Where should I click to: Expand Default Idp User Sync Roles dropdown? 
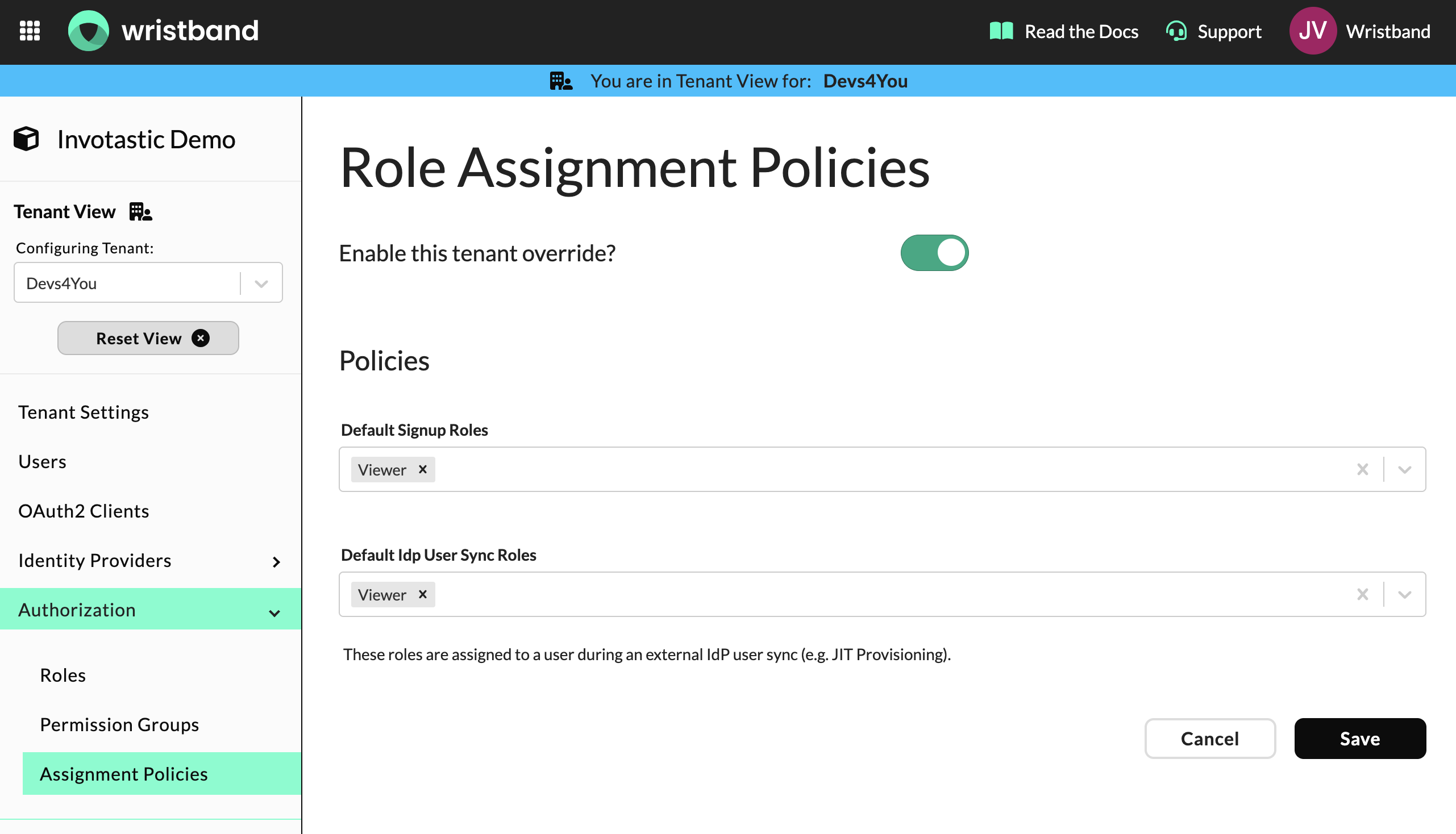[x=1404, y=595]
